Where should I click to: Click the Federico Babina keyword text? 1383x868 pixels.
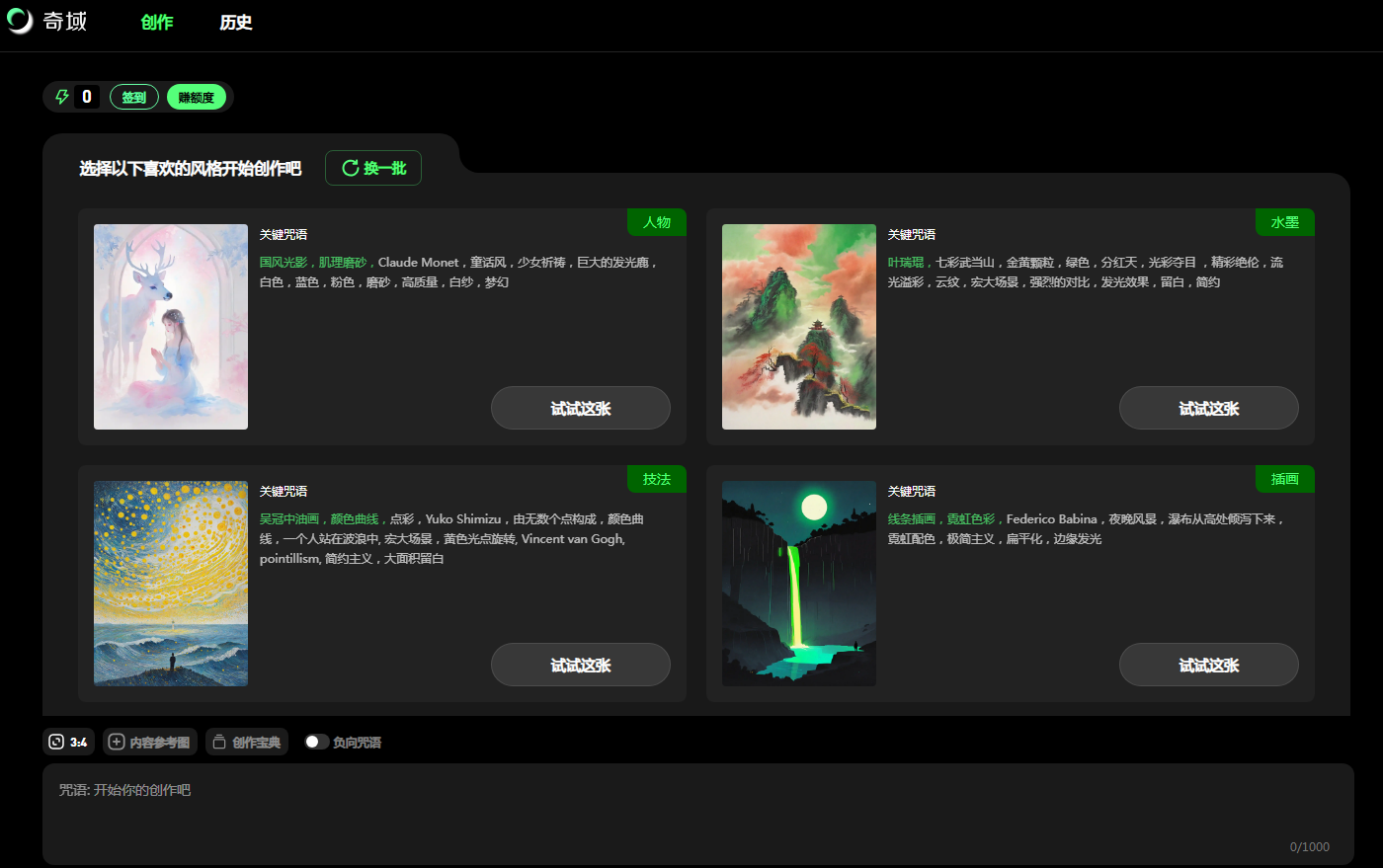[x=1052, y=519]
